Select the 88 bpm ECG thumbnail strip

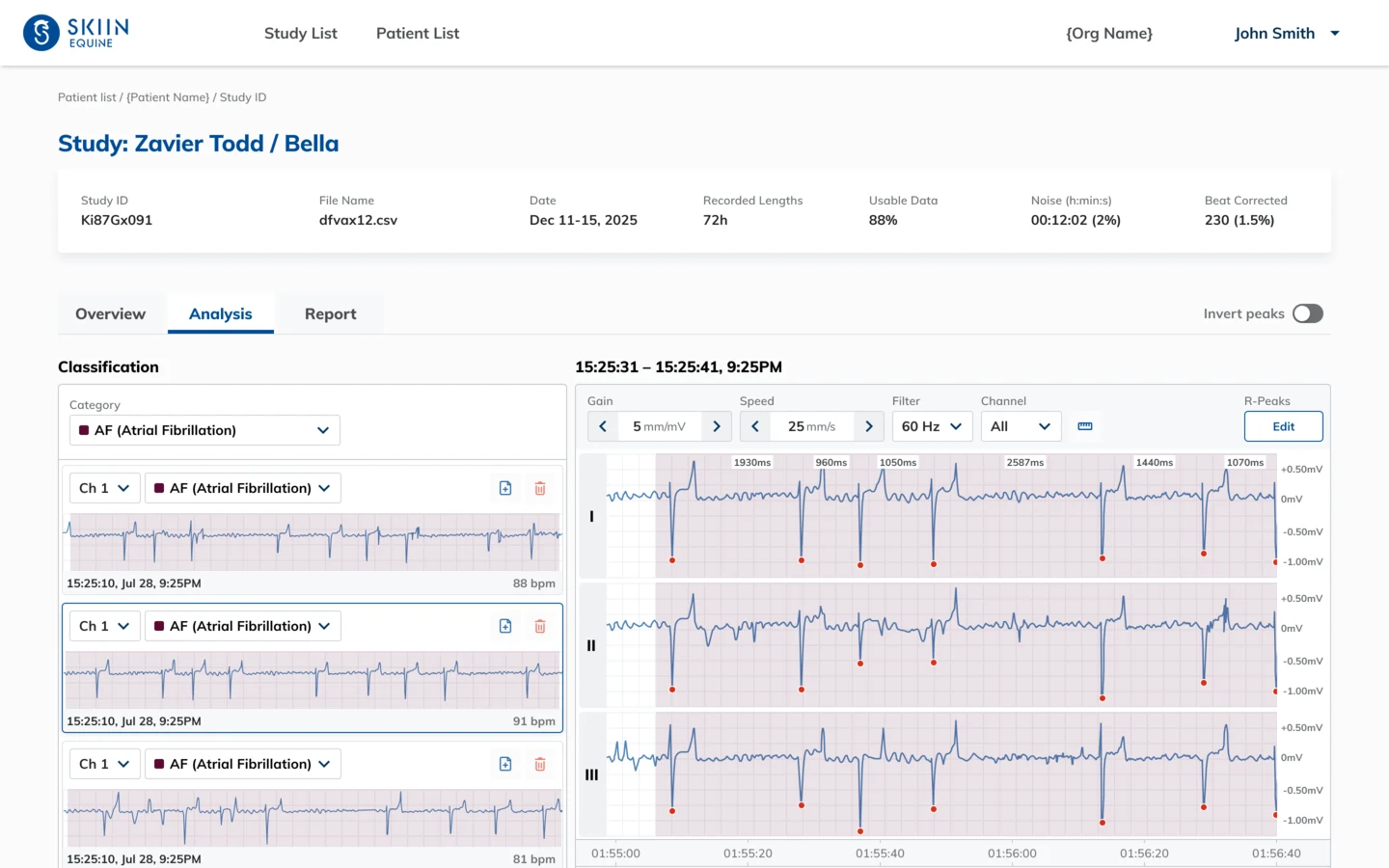[313, 542]
